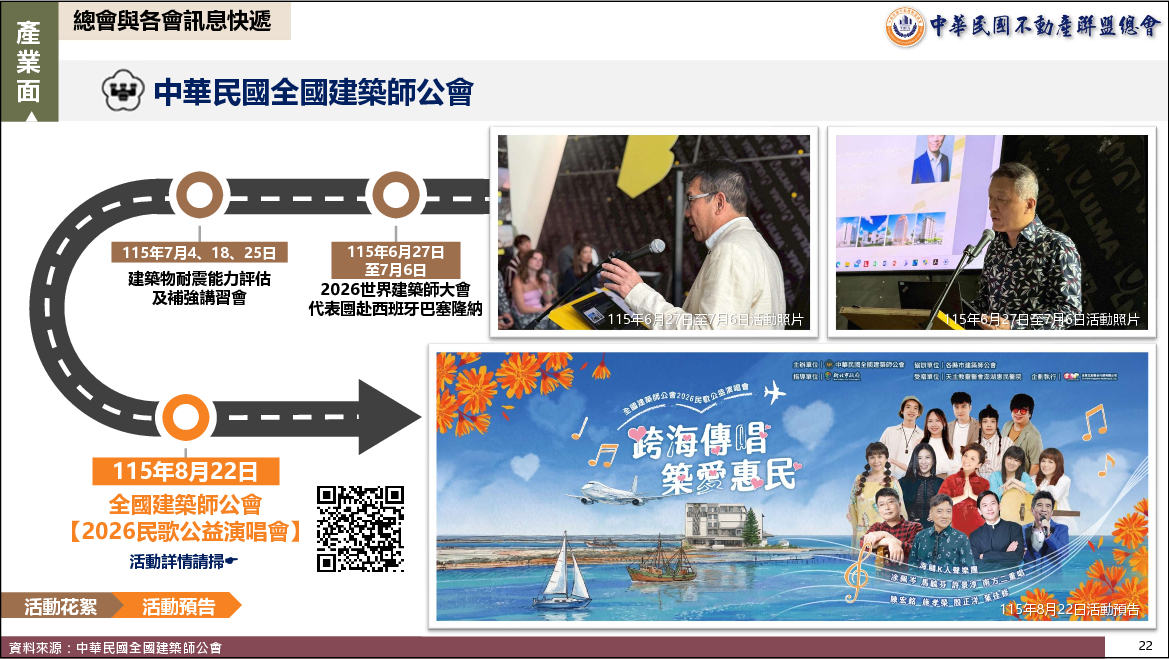This screenshot has height=659, width=1169.
Task: Click the date label 115年6月27日至7月6日
Action: click(396, 260)
